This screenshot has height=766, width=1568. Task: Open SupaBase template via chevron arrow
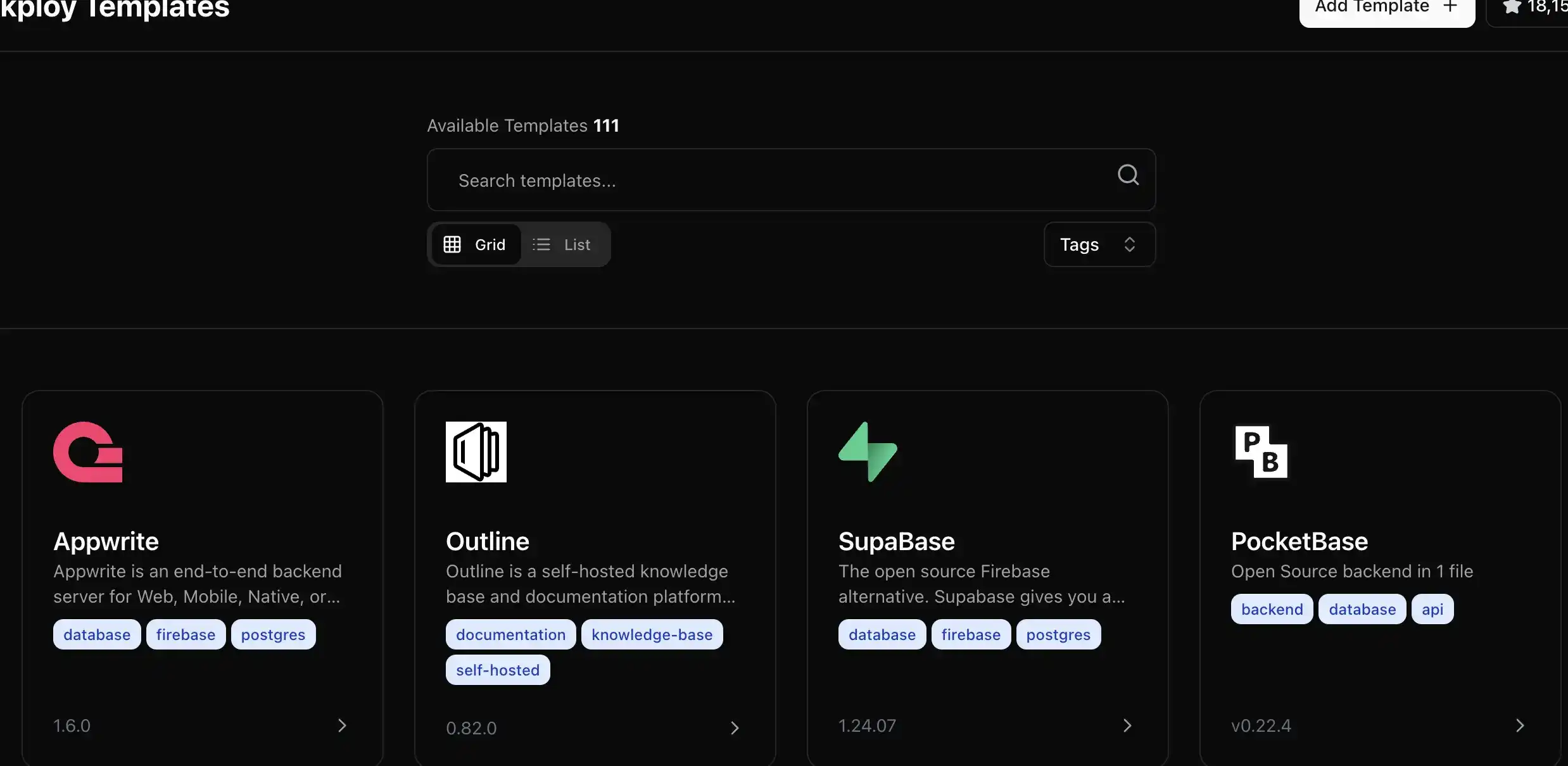pyautogui.click(x=1127, y=725)
